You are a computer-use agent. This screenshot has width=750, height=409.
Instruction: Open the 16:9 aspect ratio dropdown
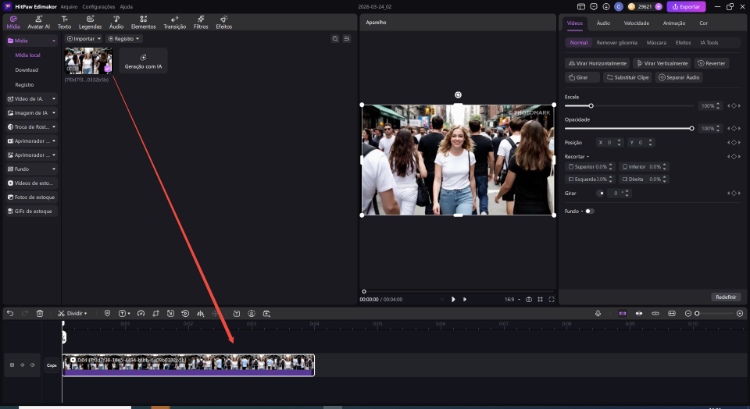(512, 299)
